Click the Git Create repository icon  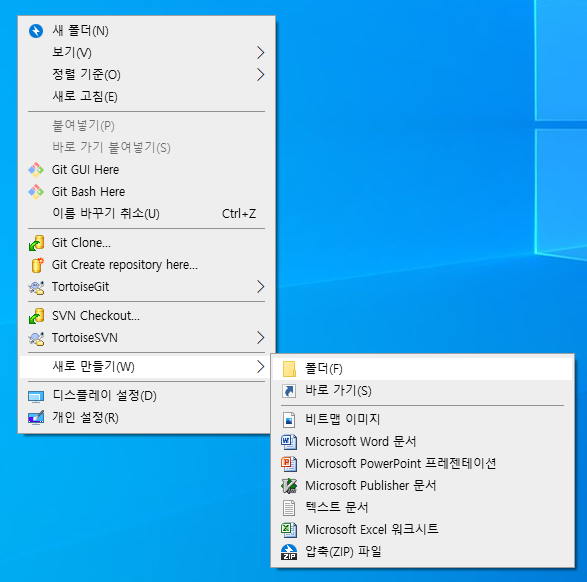tap(37, 265)
